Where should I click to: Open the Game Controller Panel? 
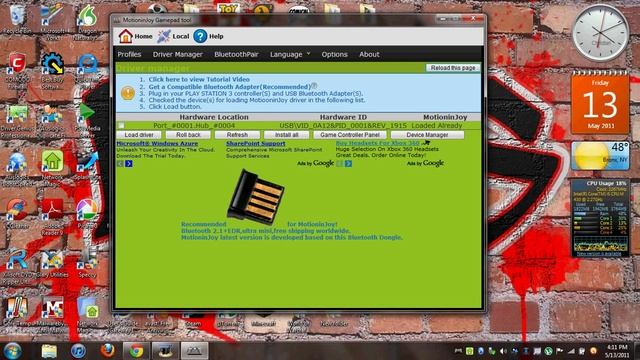(x=350, y=135)
